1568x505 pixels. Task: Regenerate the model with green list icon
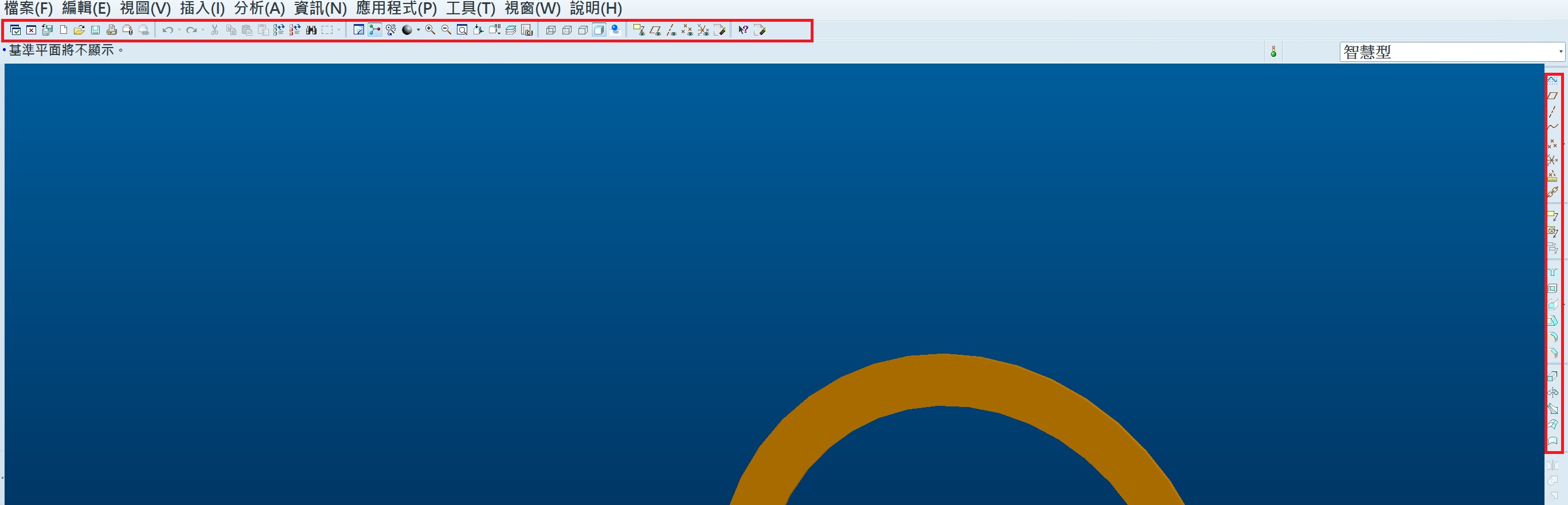point(279,30)
